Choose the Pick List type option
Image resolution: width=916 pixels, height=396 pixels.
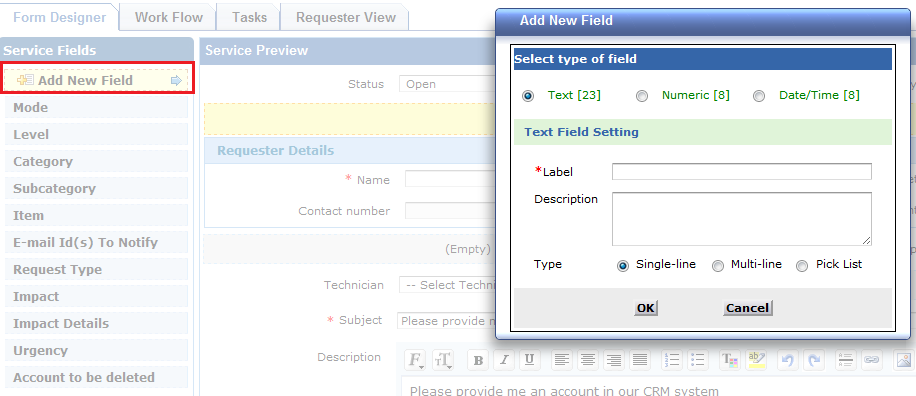tap(803, 266)
